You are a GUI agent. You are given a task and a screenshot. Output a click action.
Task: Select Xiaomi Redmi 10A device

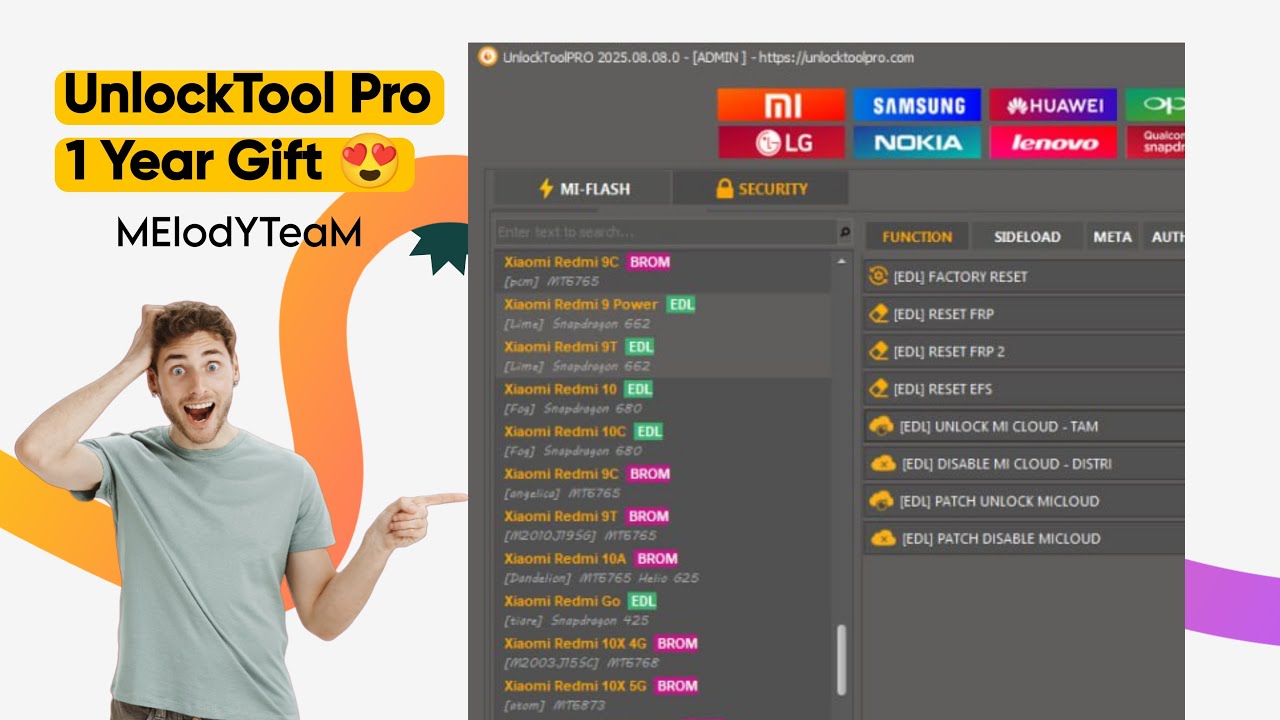[x=664, y=568]
